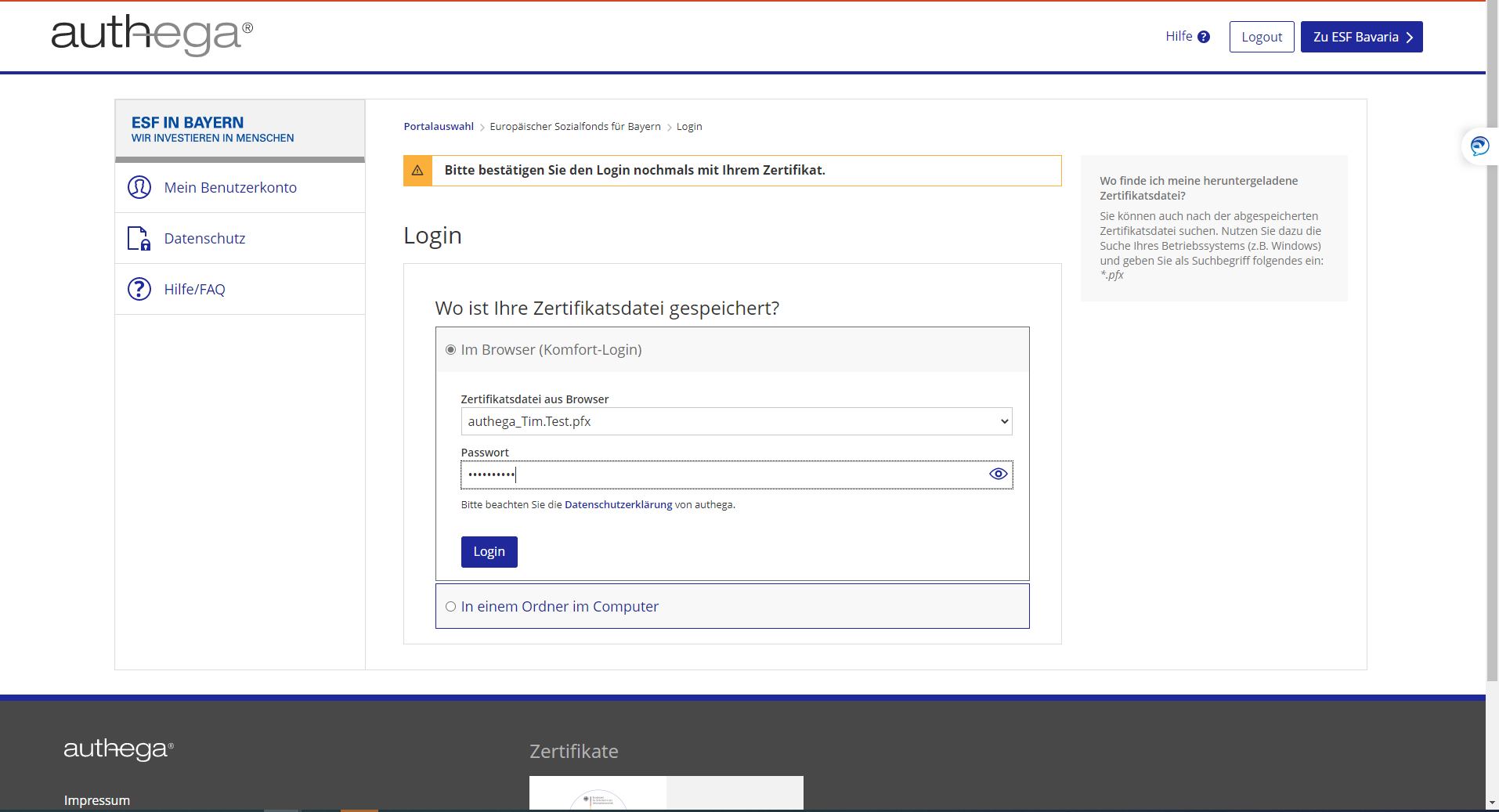Open the Datenschutzerklärung link
This screenshot has width=1499, height=812.
point(618,505)
